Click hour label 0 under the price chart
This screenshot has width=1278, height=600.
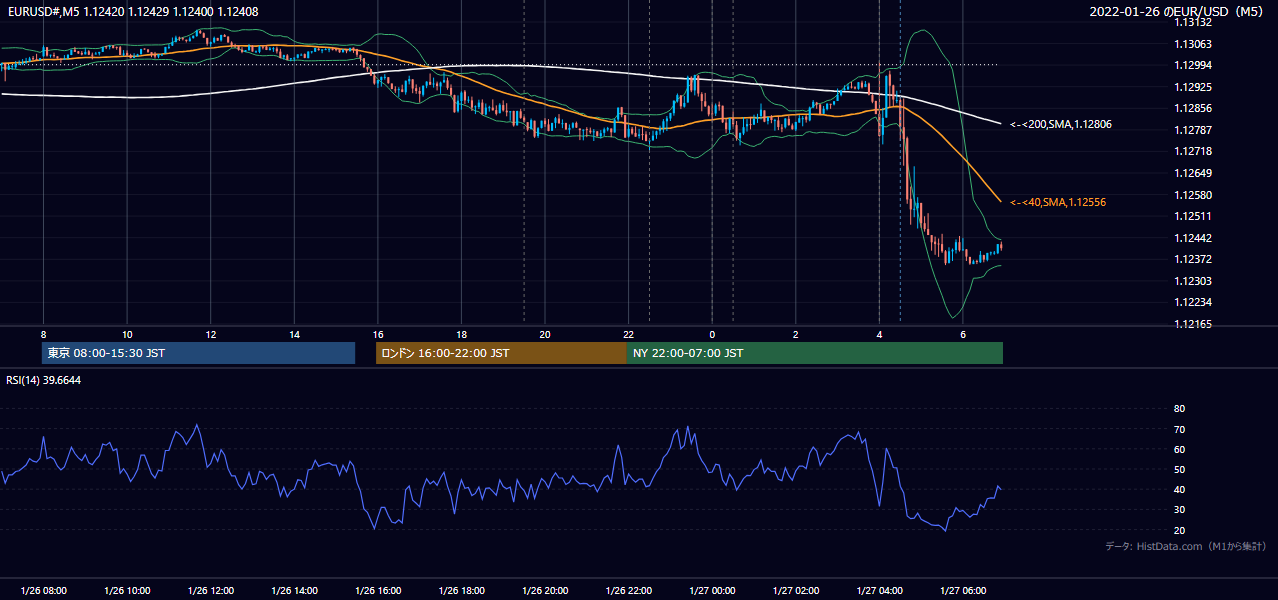712,334
